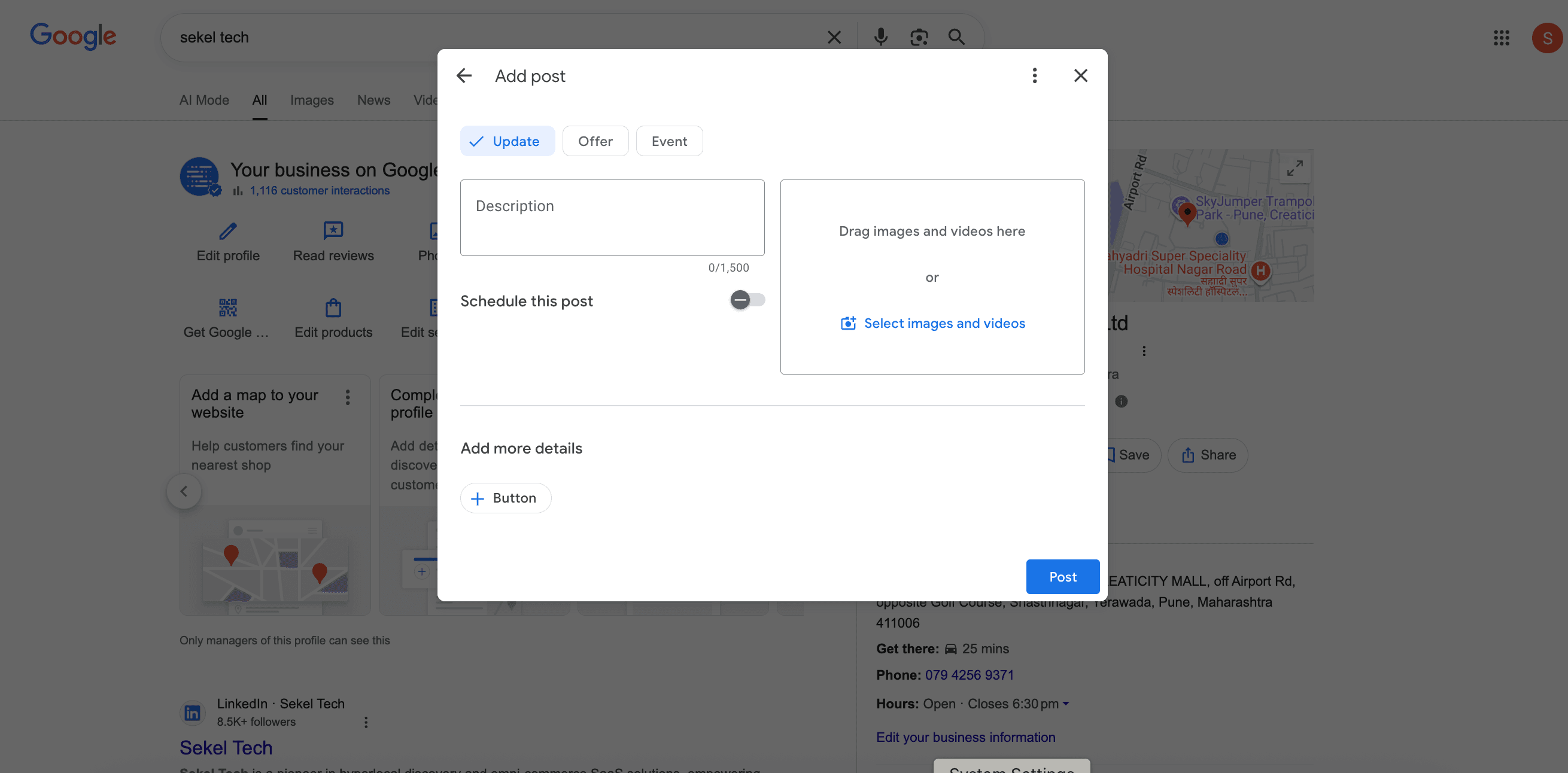Select the All results tab

(260, 100)
